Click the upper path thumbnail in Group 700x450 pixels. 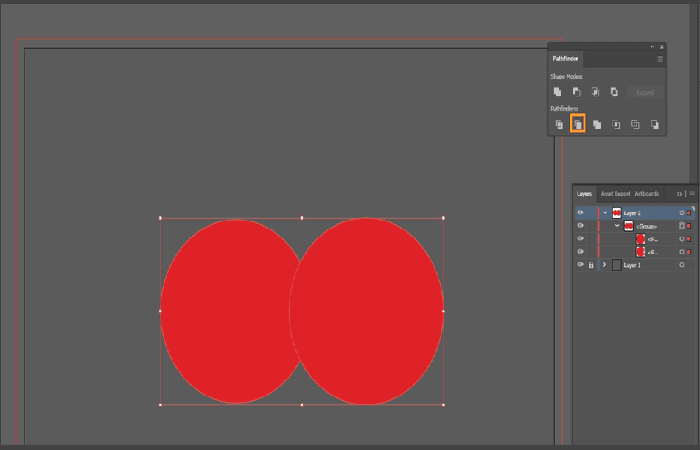(641, 239)
